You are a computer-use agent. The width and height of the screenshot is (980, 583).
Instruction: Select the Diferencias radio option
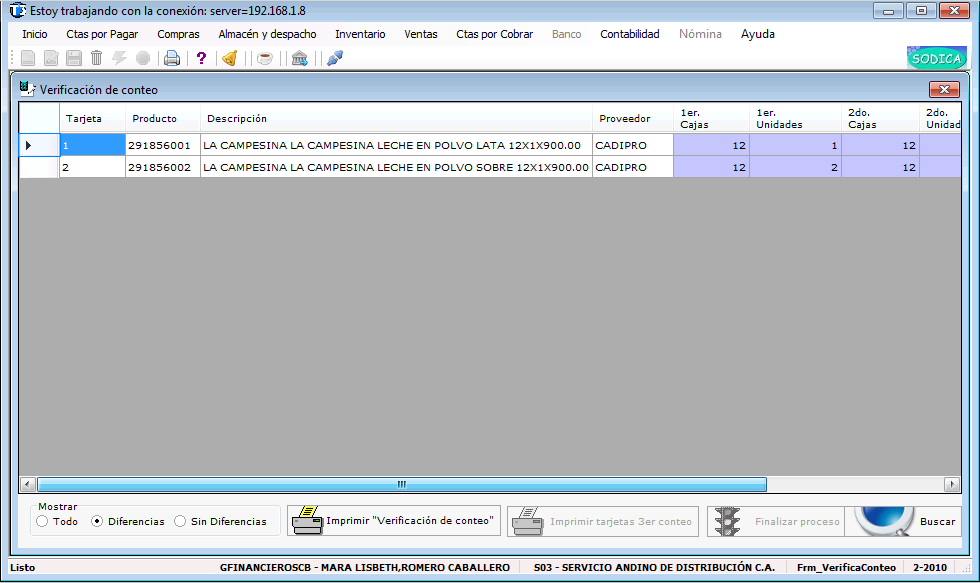(x=97, y=521)
